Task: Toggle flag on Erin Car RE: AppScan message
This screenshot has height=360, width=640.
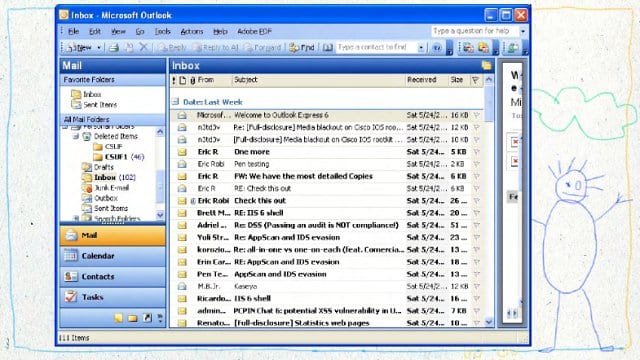Action: pyautogui.click(x=476, y=262)
